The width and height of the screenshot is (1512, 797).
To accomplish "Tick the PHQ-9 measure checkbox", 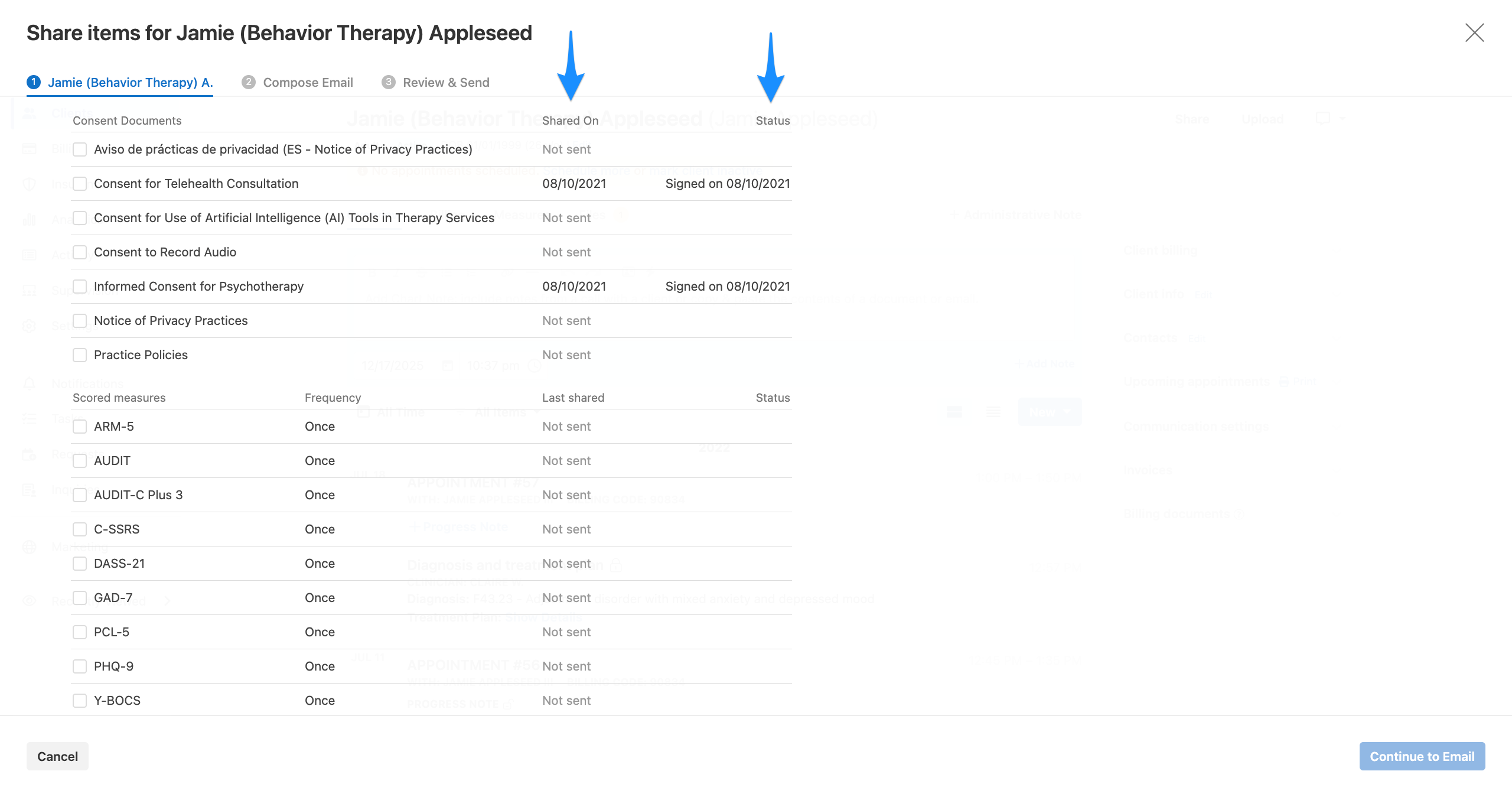I will 80,666.
